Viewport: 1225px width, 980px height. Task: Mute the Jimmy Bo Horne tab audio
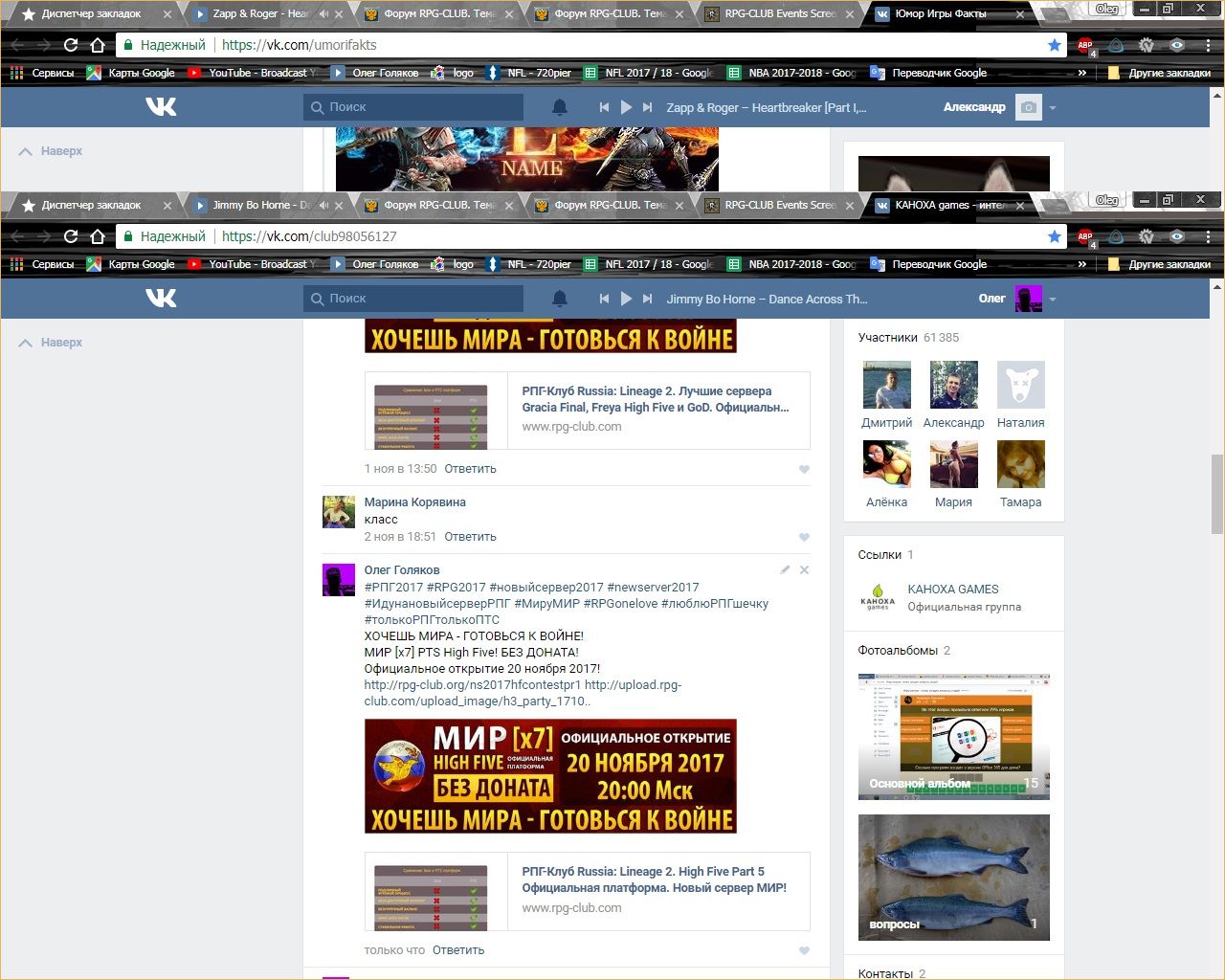coord(323,205)
